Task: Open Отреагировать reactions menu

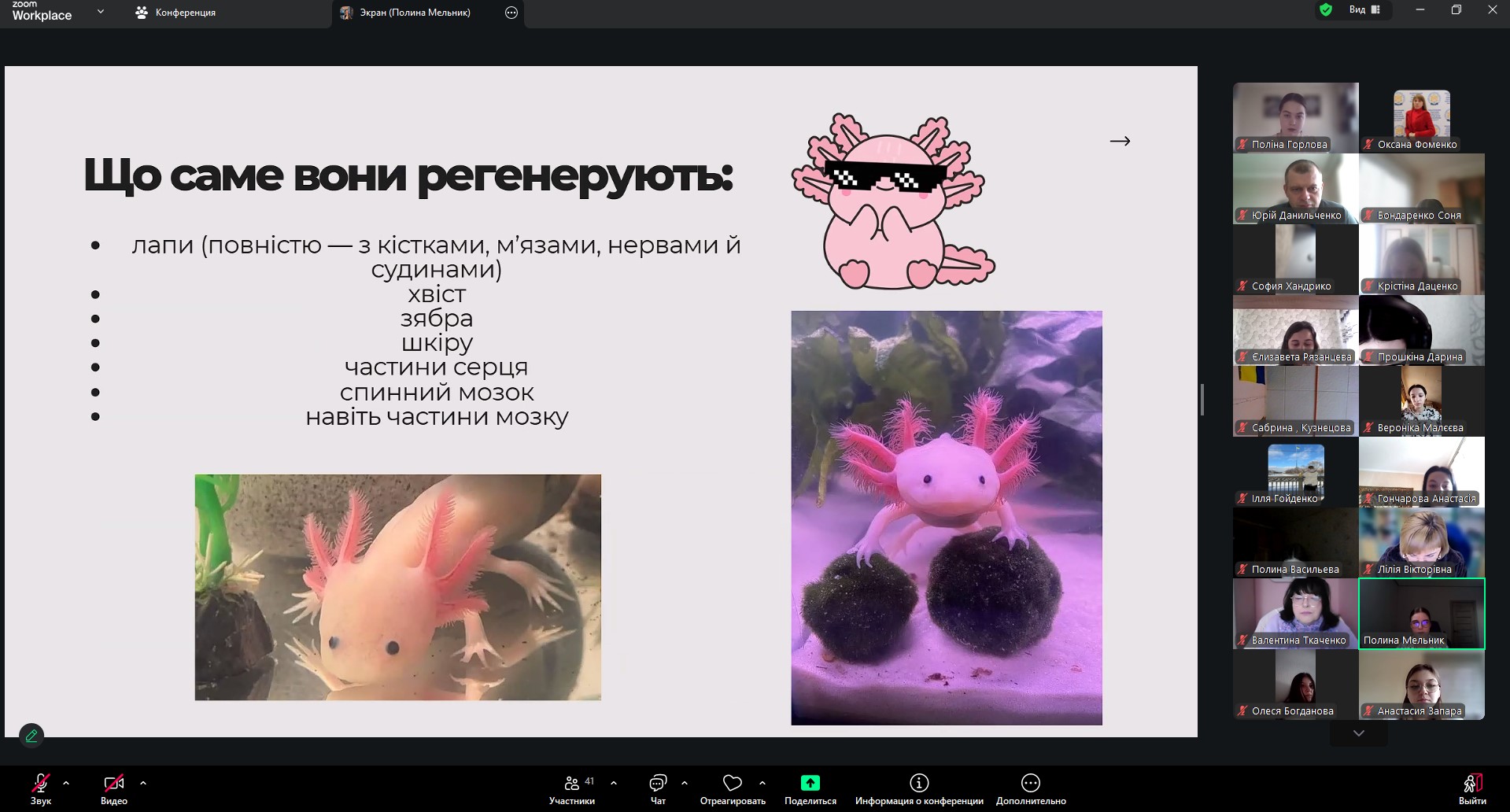Action: (732, 788)
